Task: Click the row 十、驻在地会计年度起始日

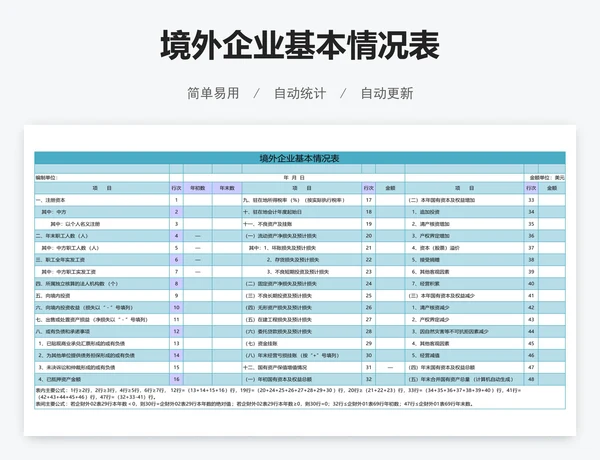Action: (302, 212)
